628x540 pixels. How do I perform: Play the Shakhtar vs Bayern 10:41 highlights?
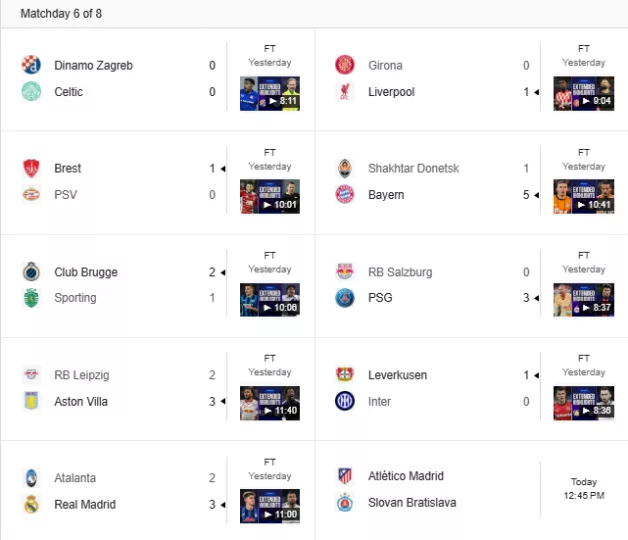tap(584, 196)
